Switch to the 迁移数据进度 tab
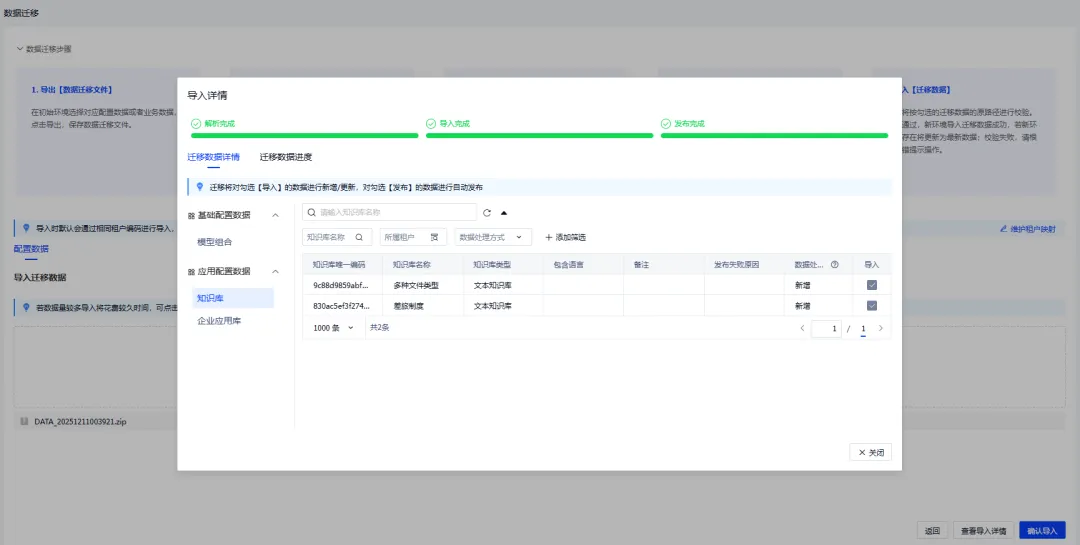This screenshot has width=1080, height=545. (286, 157)
